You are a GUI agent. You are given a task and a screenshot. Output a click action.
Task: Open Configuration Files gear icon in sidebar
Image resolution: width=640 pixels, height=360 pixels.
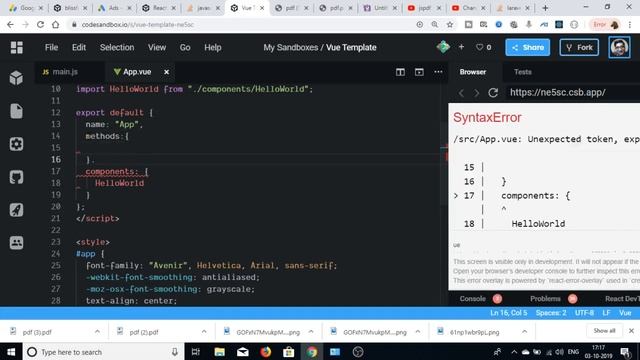coord(16,144)
